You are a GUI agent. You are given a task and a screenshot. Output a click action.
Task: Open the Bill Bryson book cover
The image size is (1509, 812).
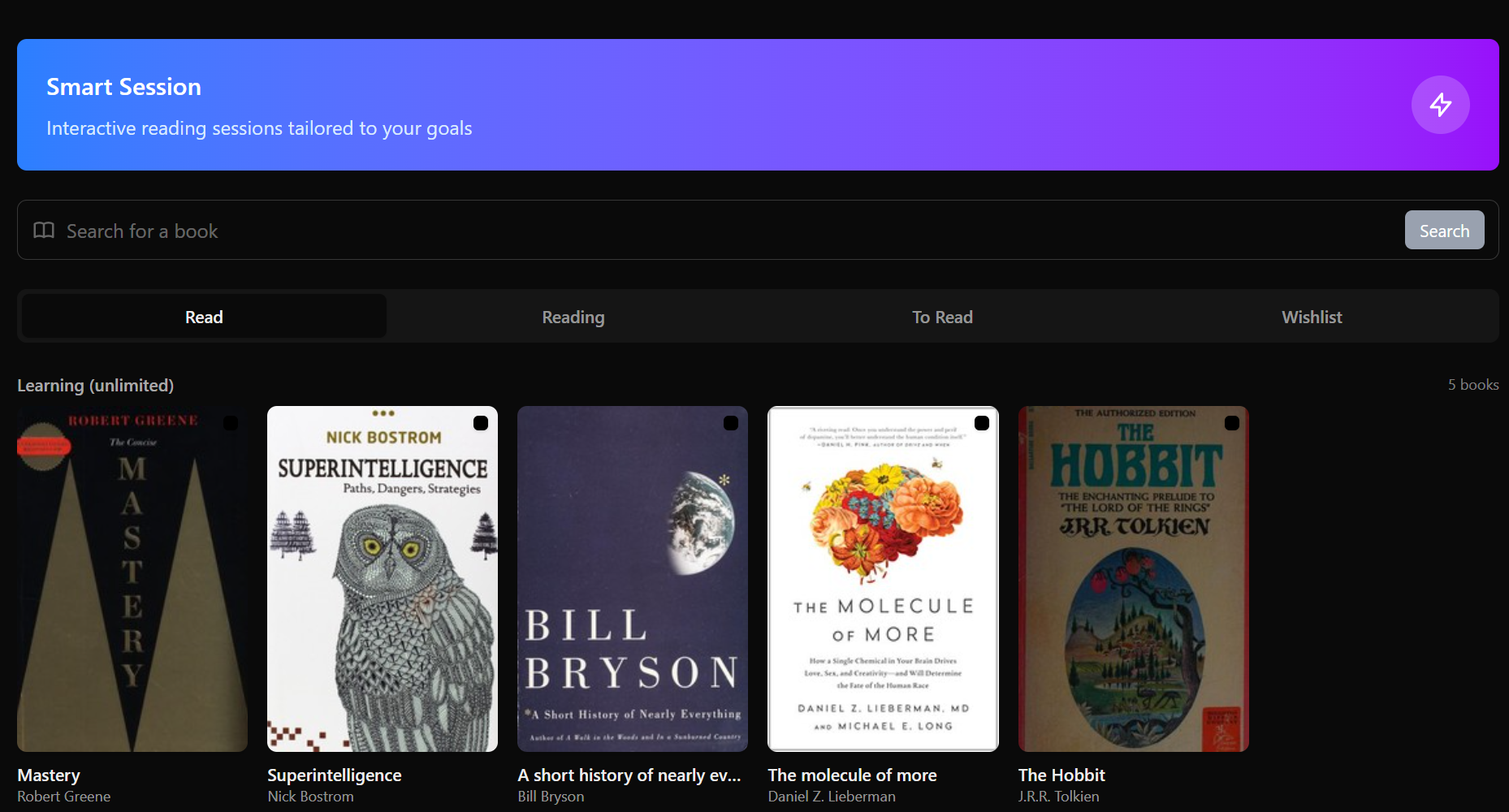(x=633, y=579)
